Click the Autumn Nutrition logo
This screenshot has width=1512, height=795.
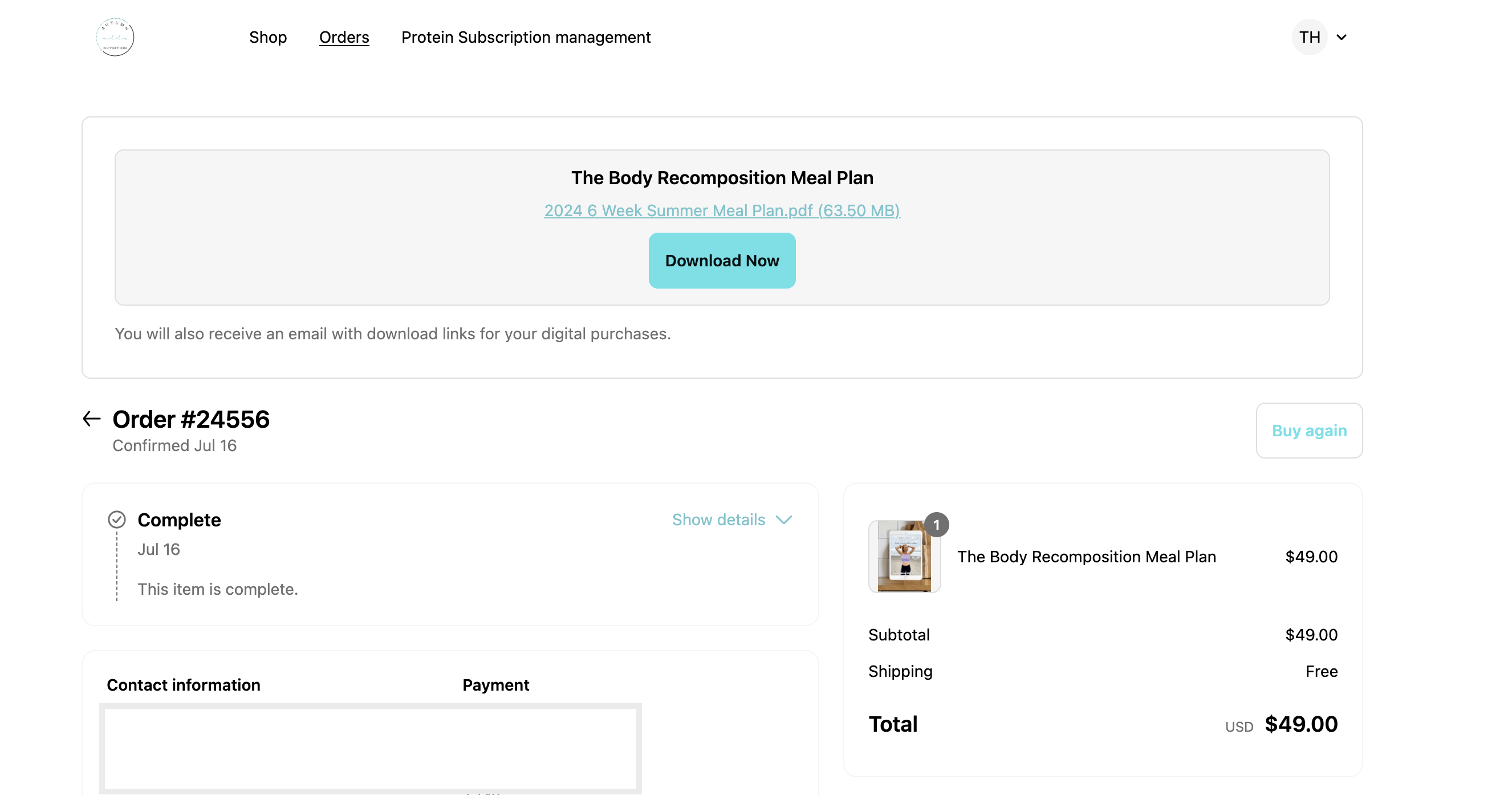click(x=115, y=37)
